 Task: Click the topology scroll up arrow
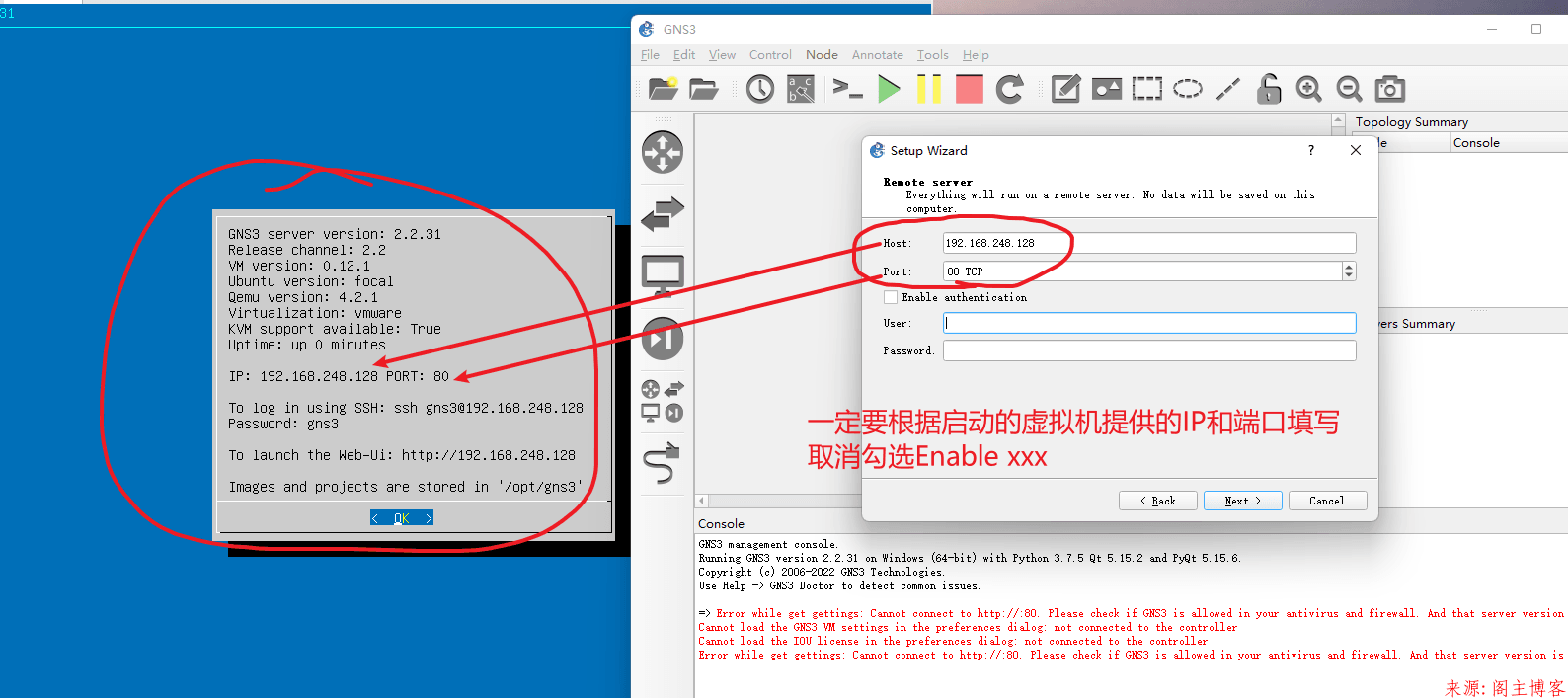(x=1338, y=121)
